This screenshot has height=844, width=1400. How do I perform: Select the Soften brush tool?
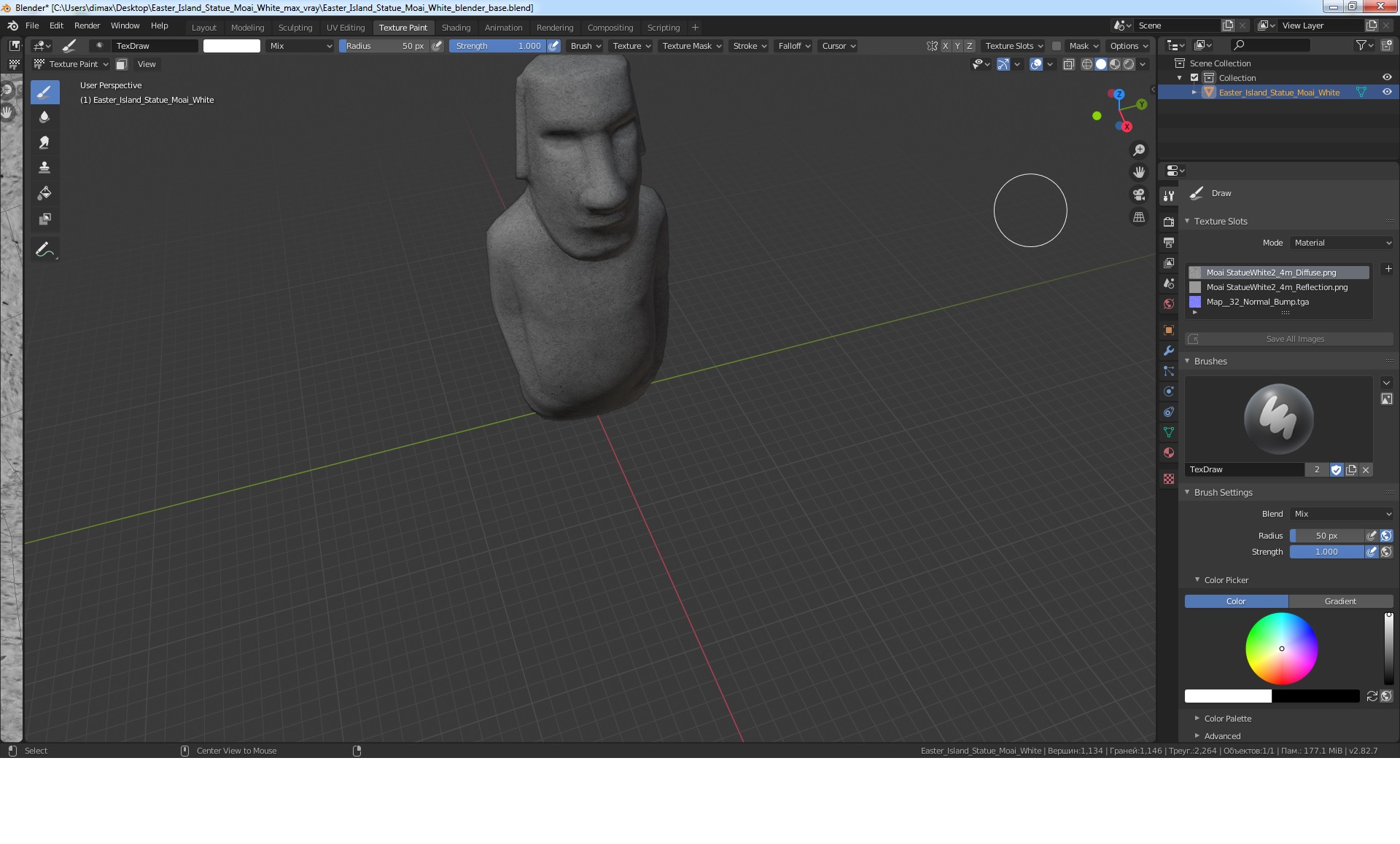[x=44, y=117]
